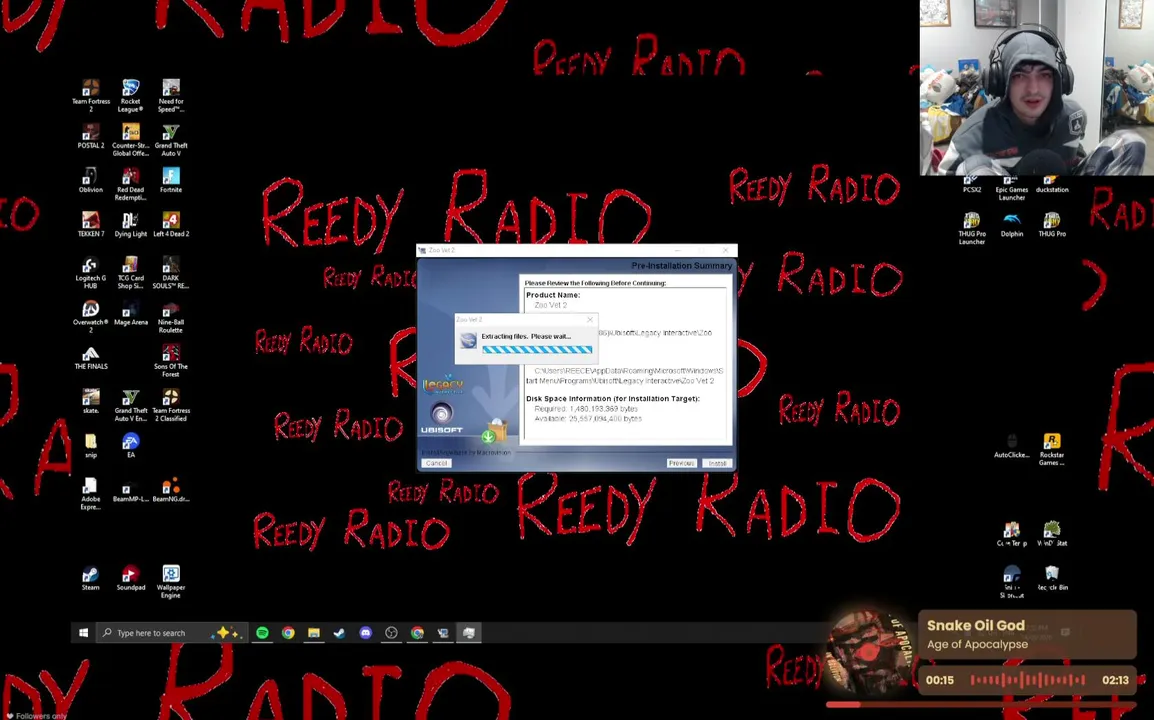Screen dimensions: 1154x720
Task: Select the Dying Light desktop icon
Action: pyautogui.click(x=130, y=225)
